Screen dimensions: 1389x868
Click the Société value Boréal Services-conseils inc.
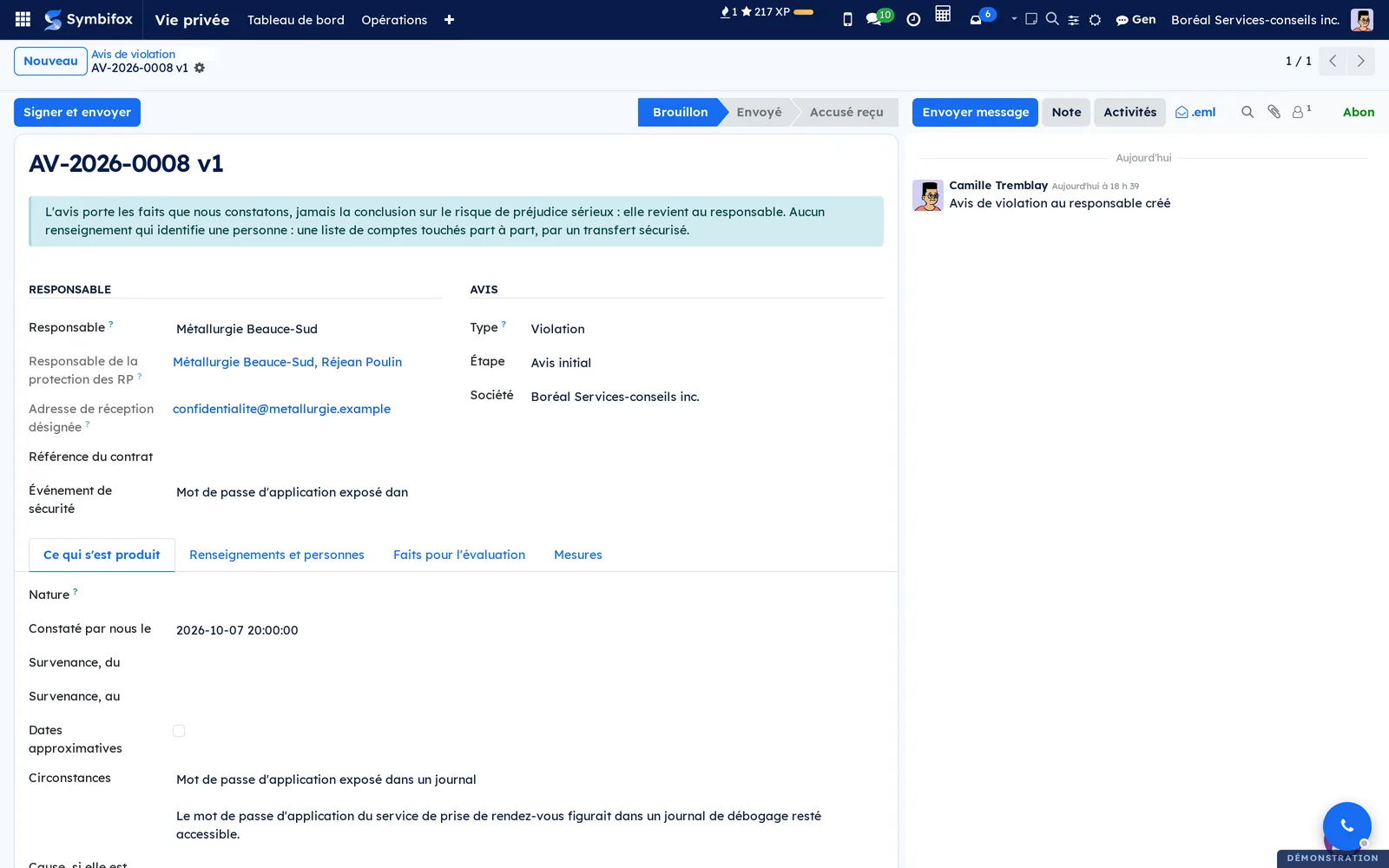pos(616,397)
